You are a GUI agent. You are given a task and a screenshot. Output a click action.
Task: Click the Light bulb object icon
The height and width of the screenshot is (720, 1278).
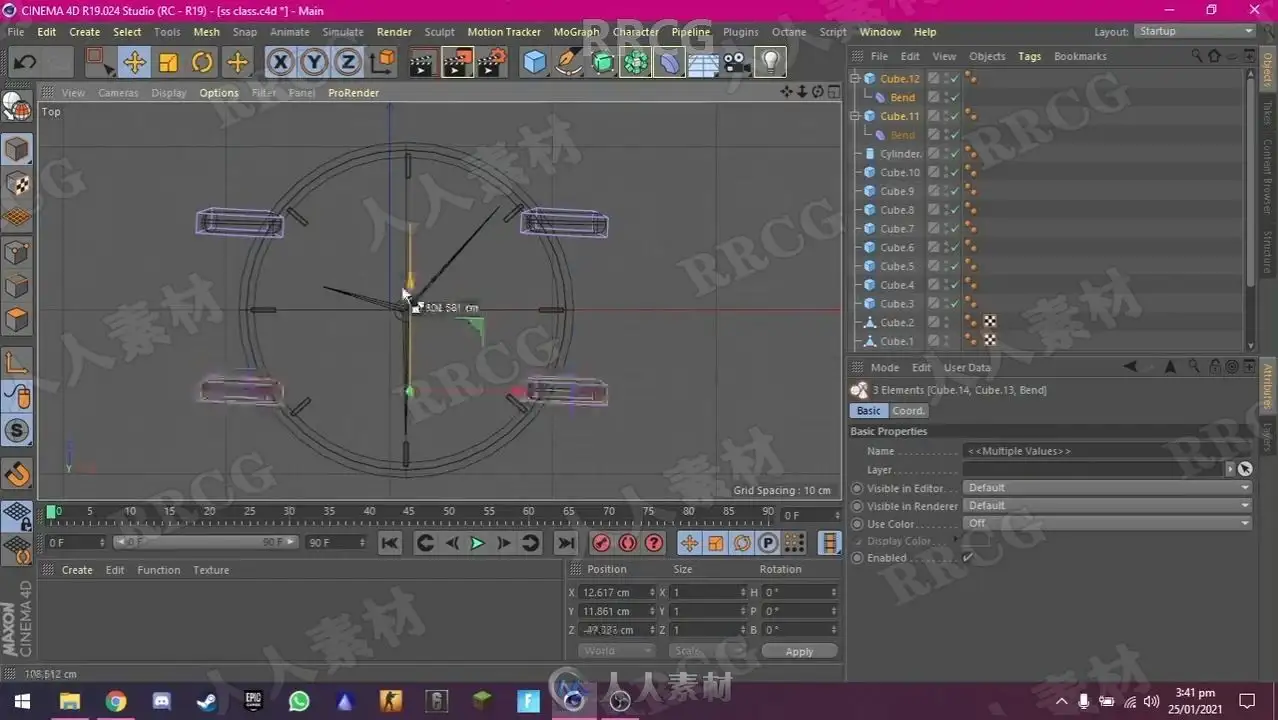coord(769,63)
